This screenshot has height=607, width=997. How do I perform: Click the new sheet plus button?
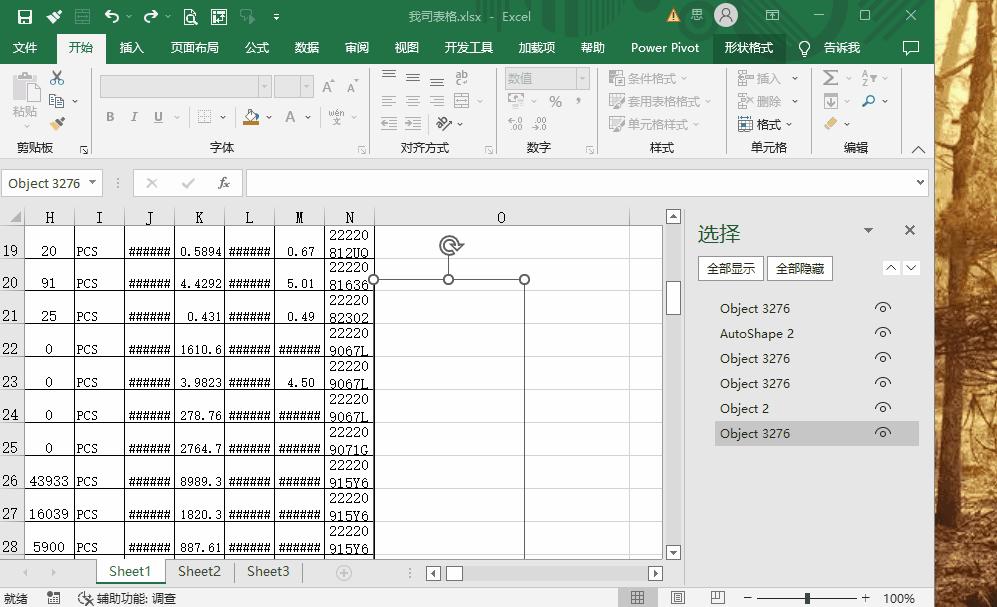343,571
